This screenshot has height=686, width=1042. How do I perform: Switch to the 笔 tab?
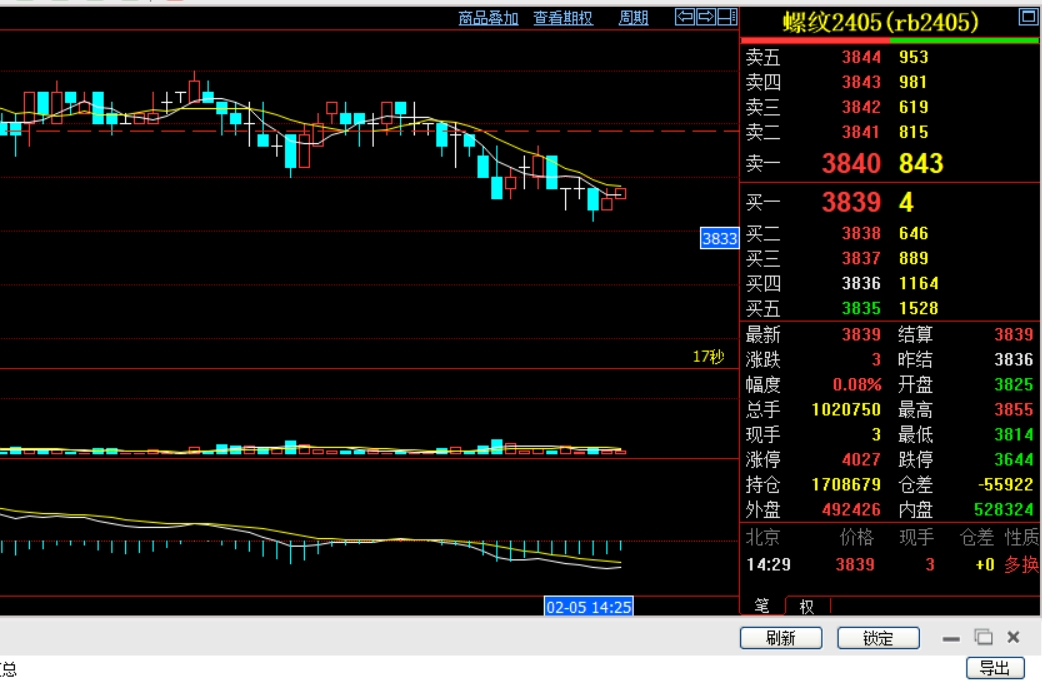point(762,606)
